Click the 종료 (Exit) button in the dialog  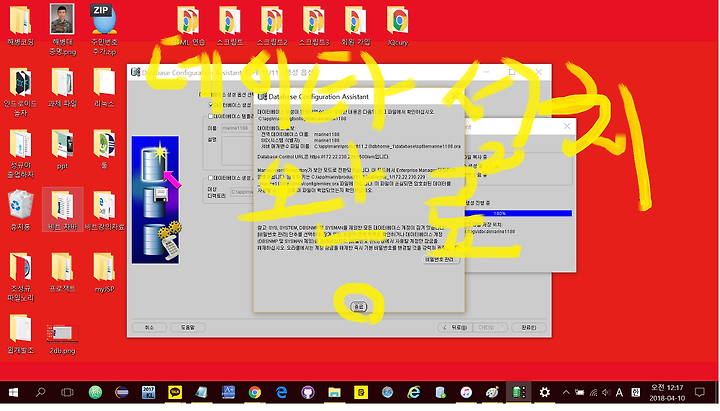[x=359, y=307]
